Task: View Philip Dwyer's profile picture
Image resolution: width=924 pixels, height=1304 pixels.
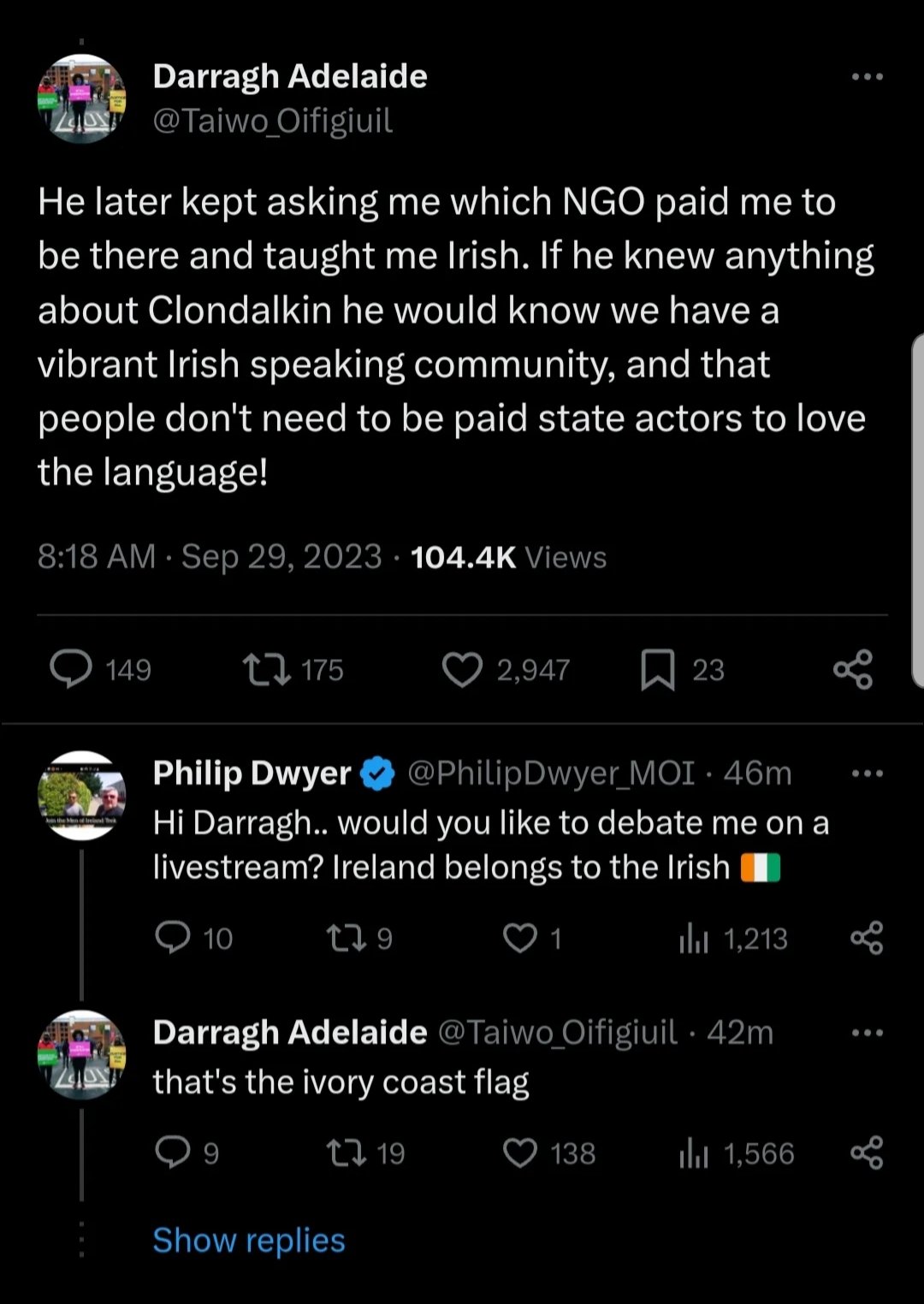Action: 82,796
